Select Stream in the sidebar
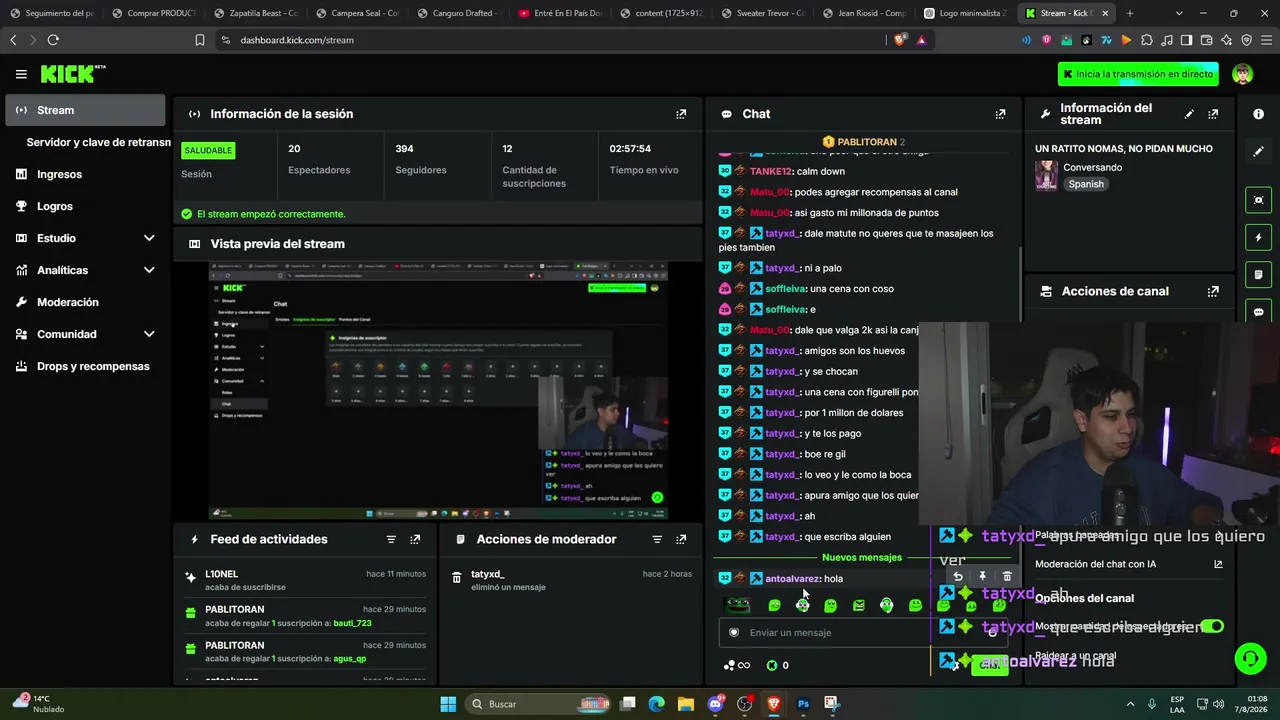 (85, 110)
